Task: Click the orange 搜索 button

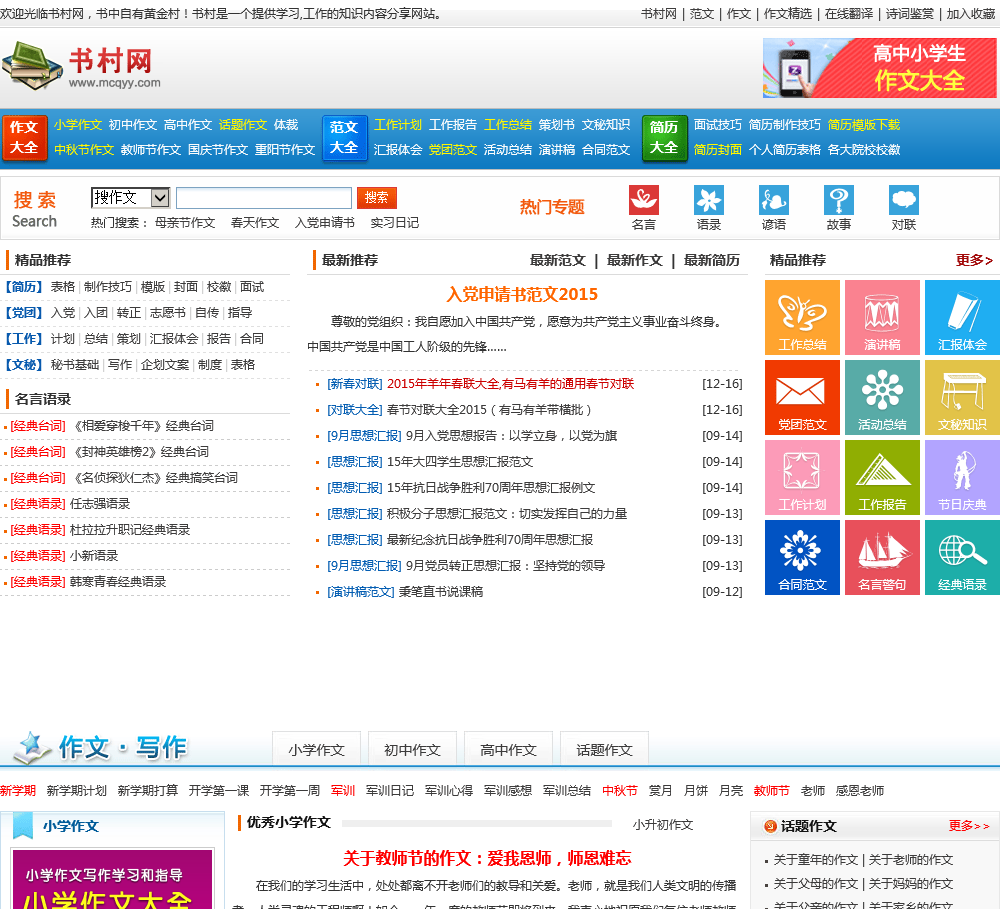Action: point(376,198)
